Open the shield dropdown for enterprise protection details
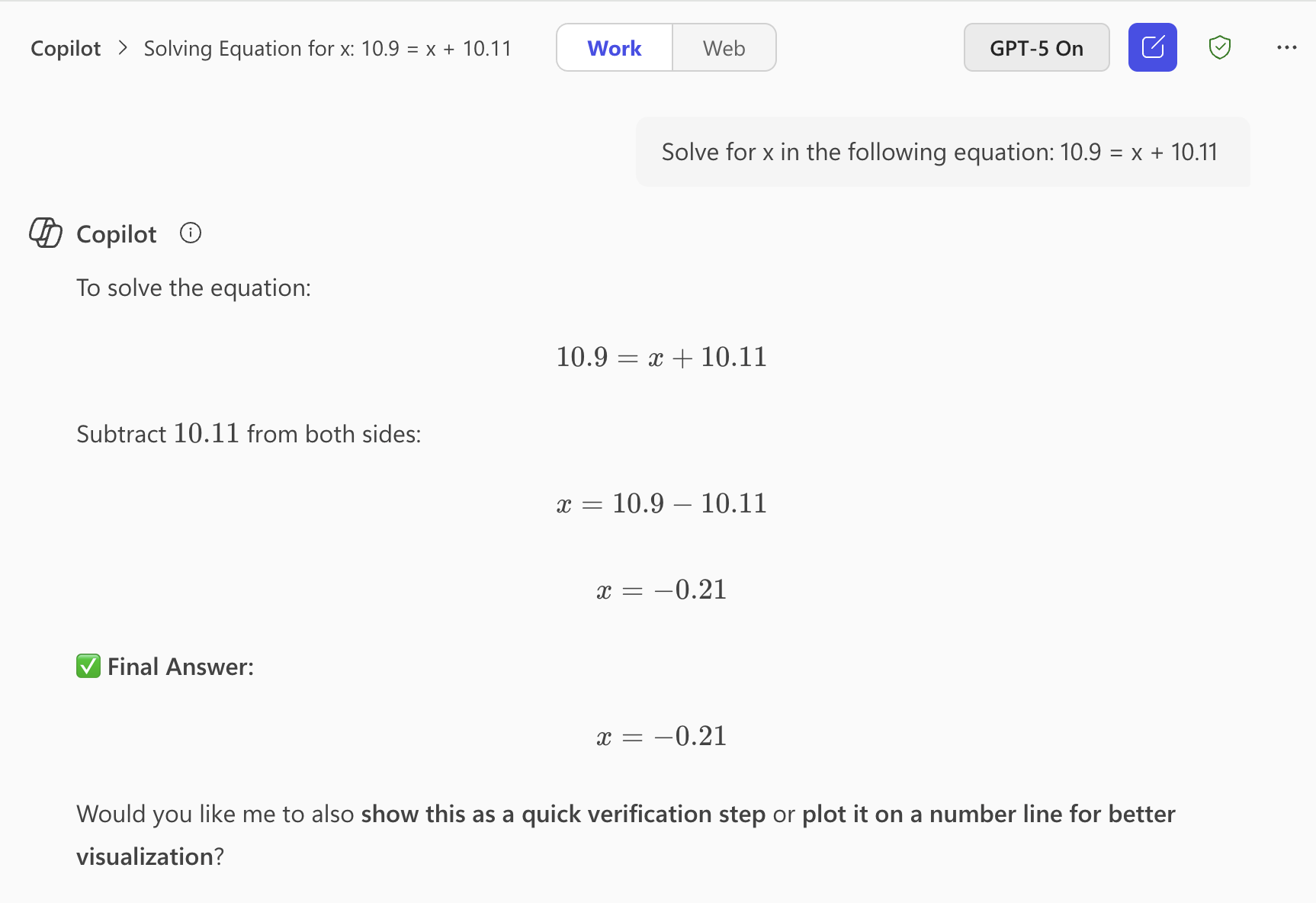 pos(1219,47)
